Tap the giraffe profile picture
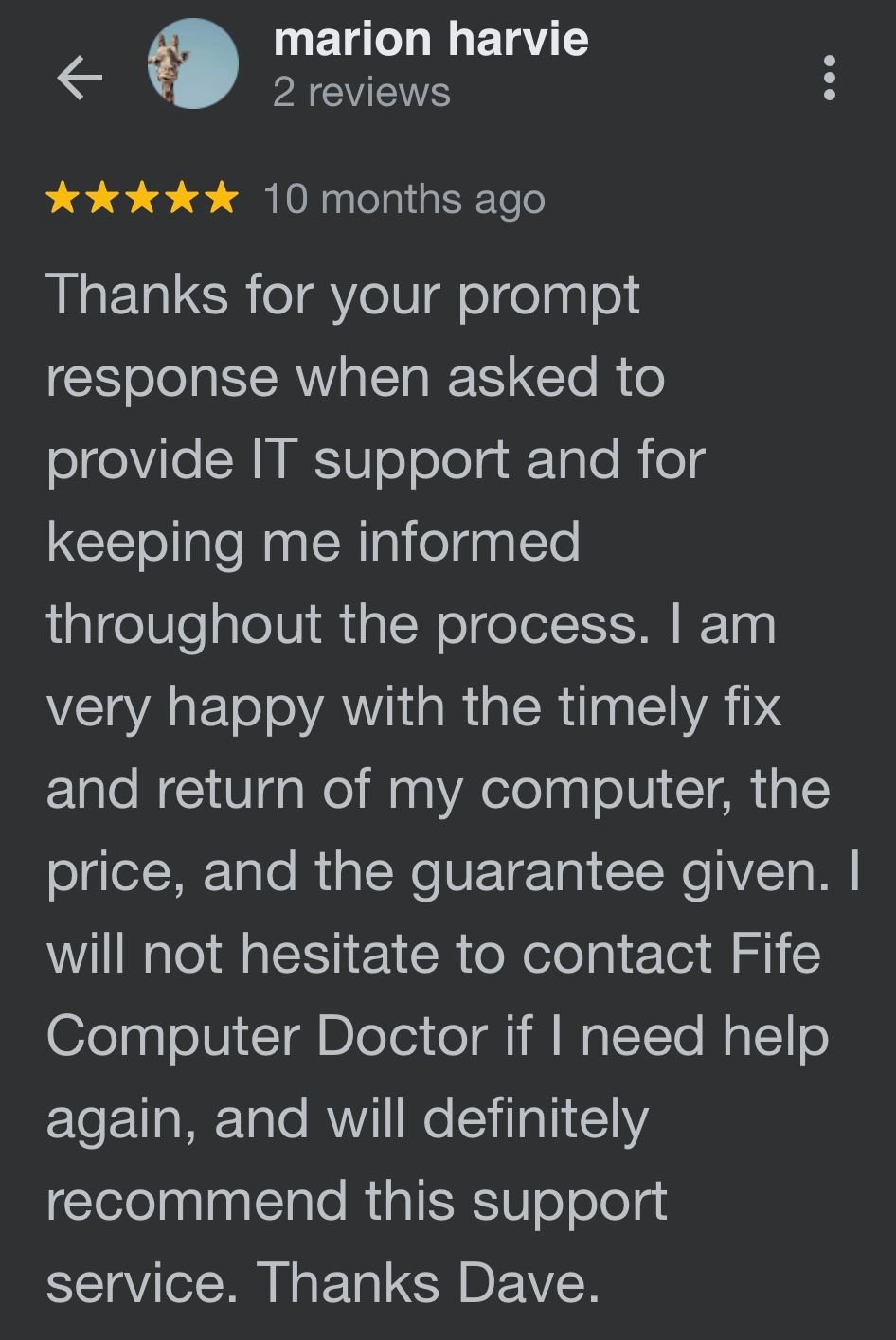 [x=193, y=63]
